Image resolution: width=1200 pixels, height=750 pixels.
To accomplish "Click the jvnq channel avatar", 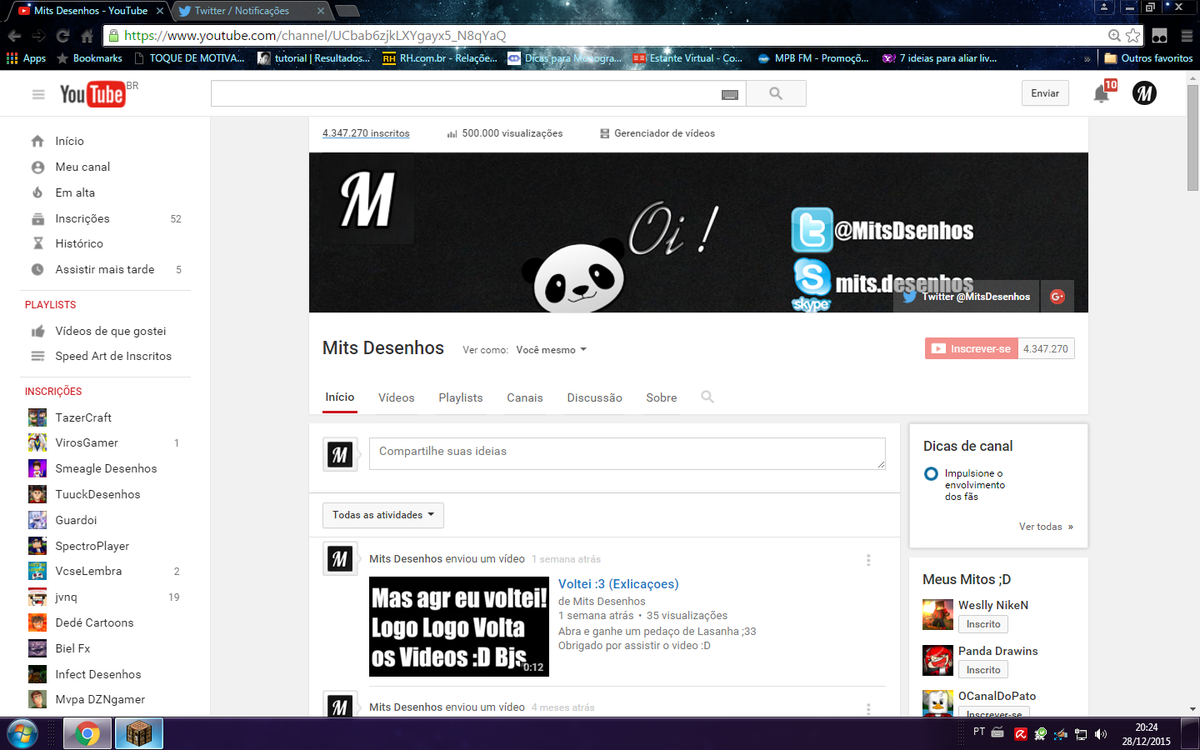I will (37, 597).
